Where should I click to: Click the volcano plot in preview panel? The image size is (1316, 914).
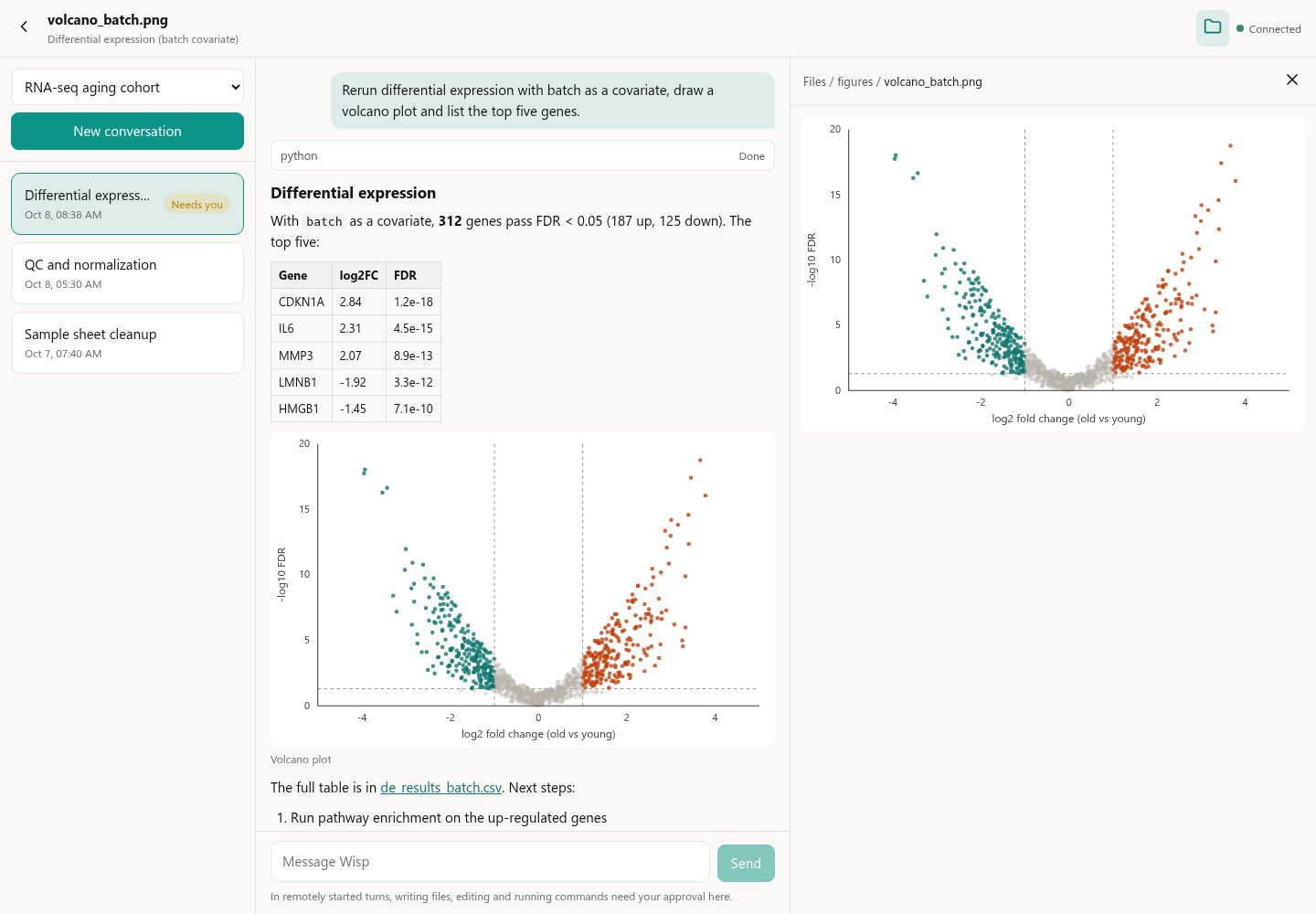click(x=1053, y=273)
